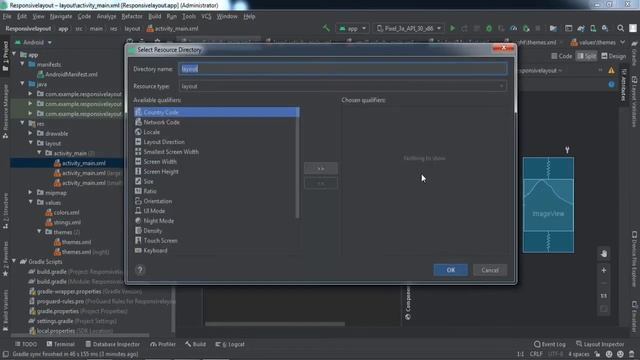This screenshot has height=360, width=640.
Task: Open the TODO tool window
Action: [x=26, y=344]
